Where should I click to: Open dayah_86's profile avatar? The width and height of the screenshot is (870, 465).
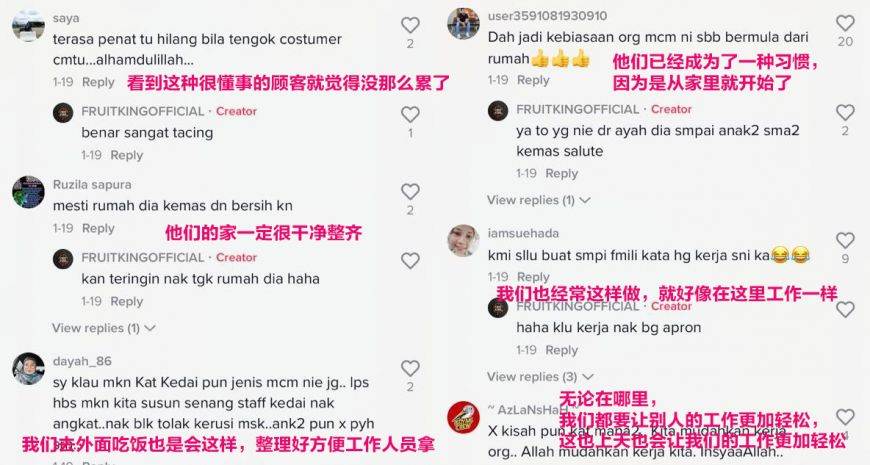point(28,368)
